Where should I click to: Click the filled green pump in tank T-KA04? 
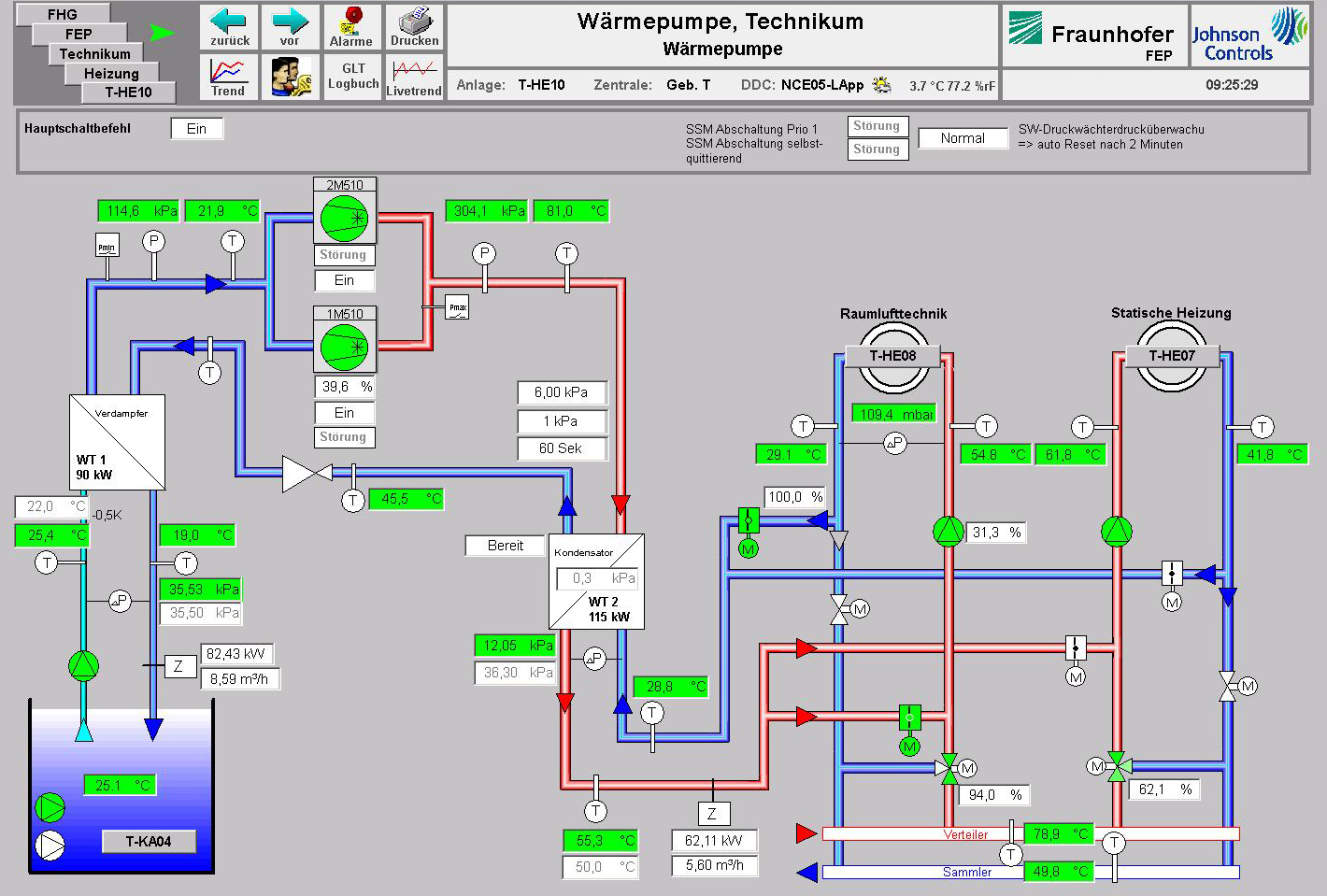[50, 807]
